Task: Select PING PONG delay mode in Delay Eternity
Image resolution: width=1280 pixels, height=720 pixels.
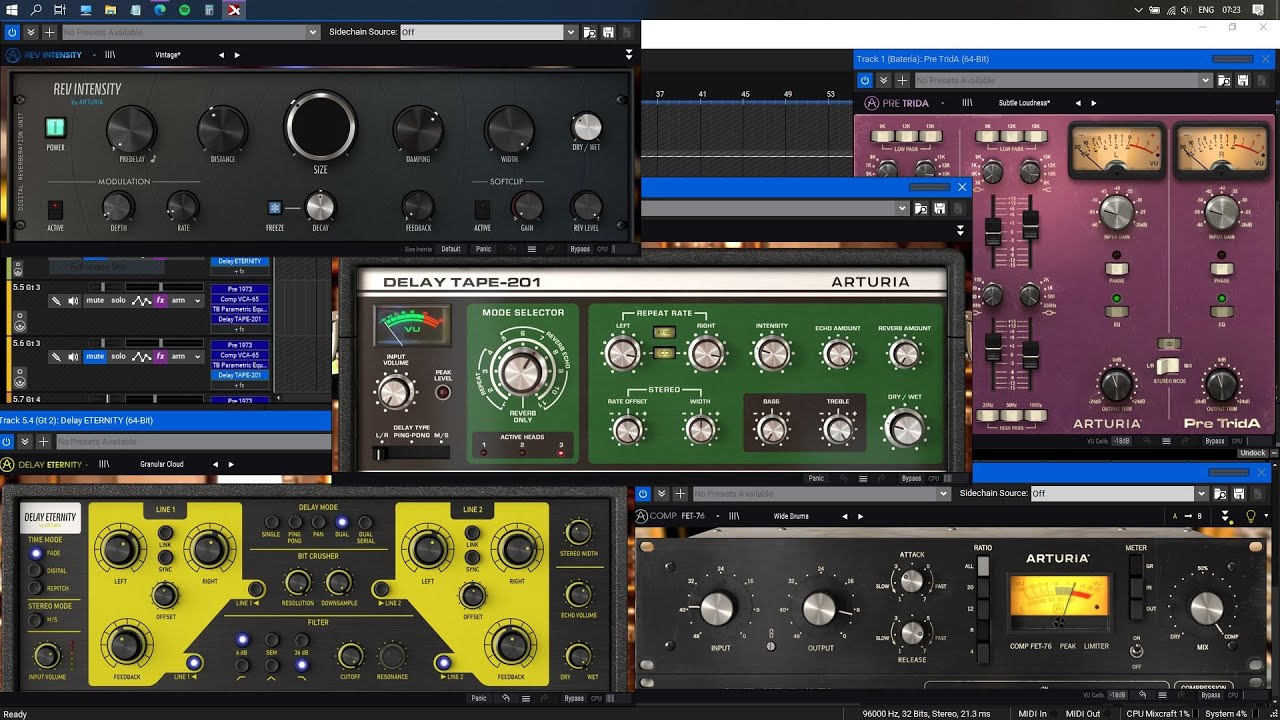Action: click(296, 522)
